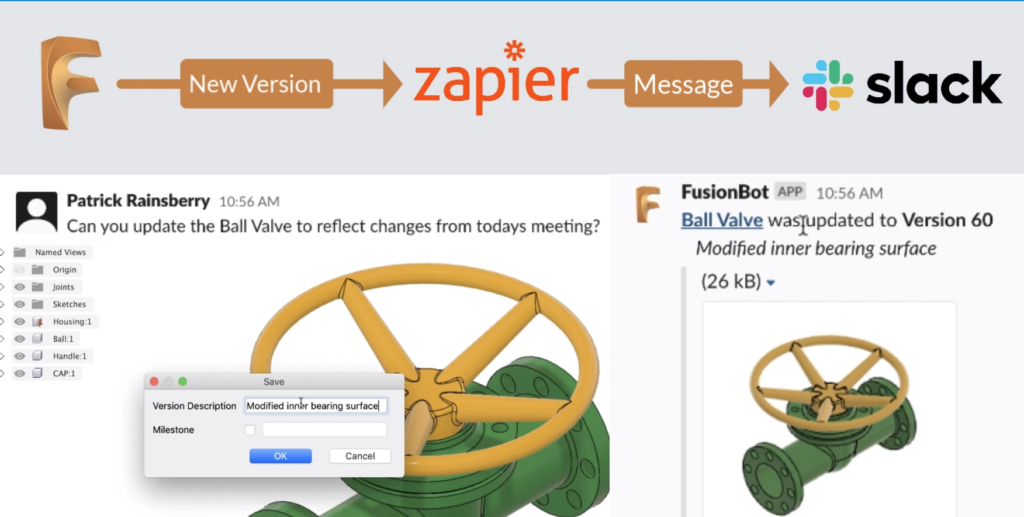Viewport: 1024px width, 517px height.
Task: Confirm save with the OK button
Action: tap(280, 456)
